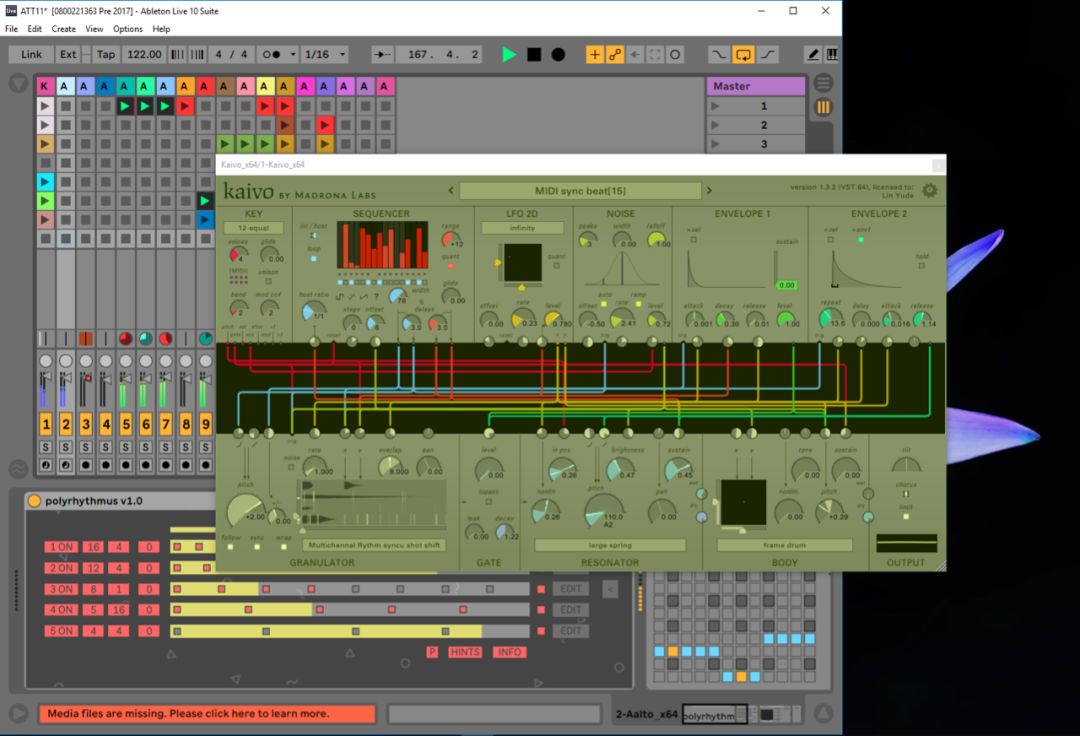Click the Punch-Out switch
1080x736 pixels.
767,54
